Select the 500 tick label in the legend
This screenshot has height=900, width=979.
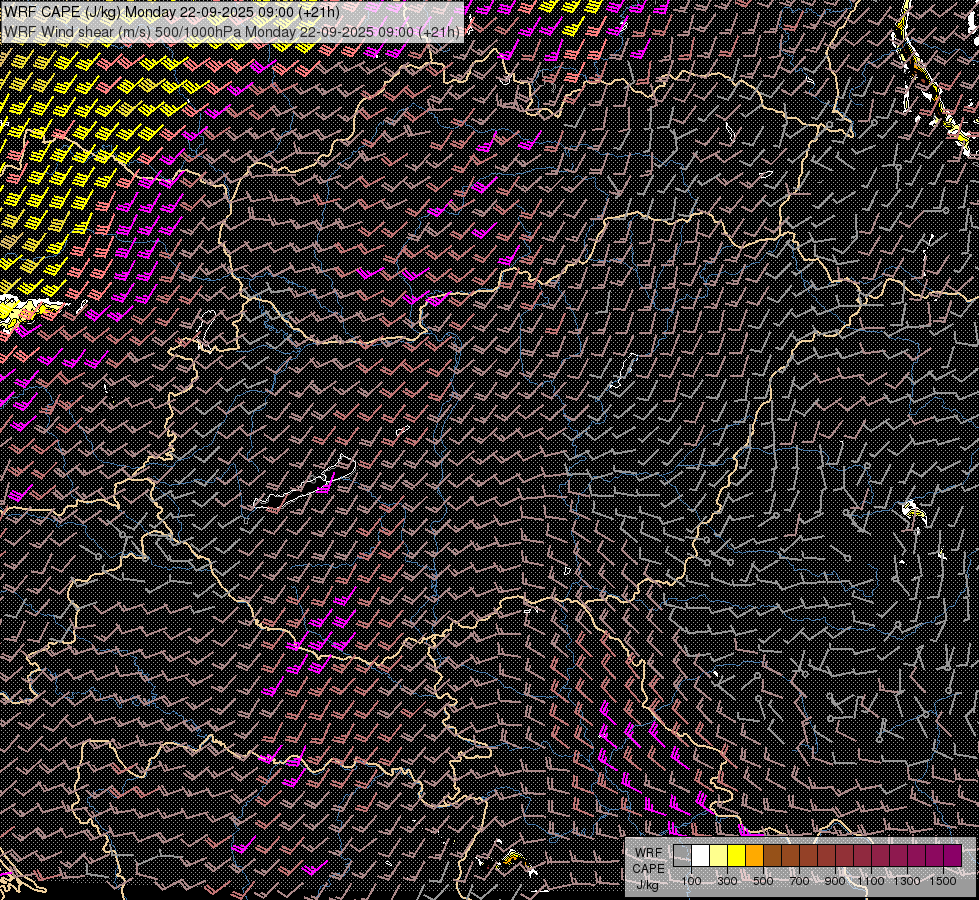763,881
